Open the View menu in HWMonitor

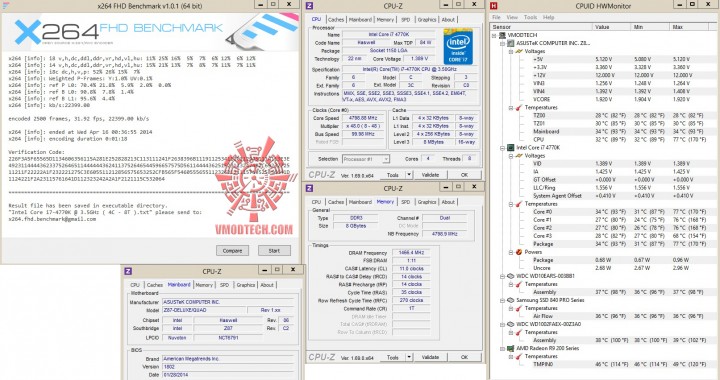(512, 17)
